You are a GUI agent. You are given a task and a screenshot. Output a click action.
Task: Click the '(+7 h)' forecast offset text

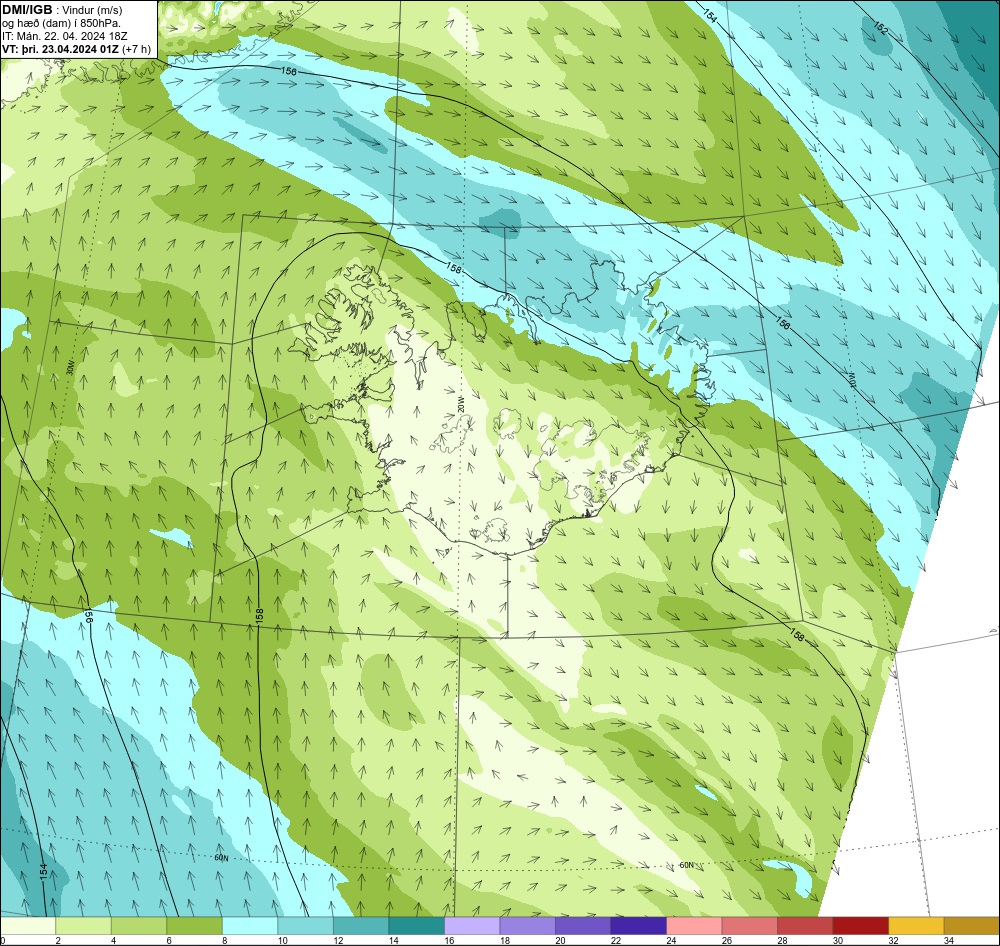click(136, 49)
